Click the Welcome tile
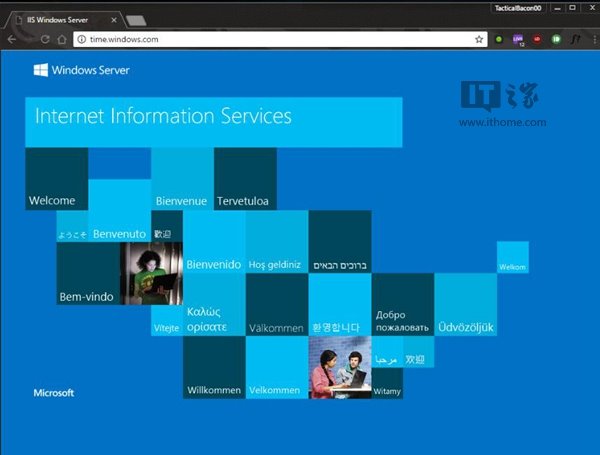This screenshot has height=455, width=600. pyautogui.click(x=57, y=179)
